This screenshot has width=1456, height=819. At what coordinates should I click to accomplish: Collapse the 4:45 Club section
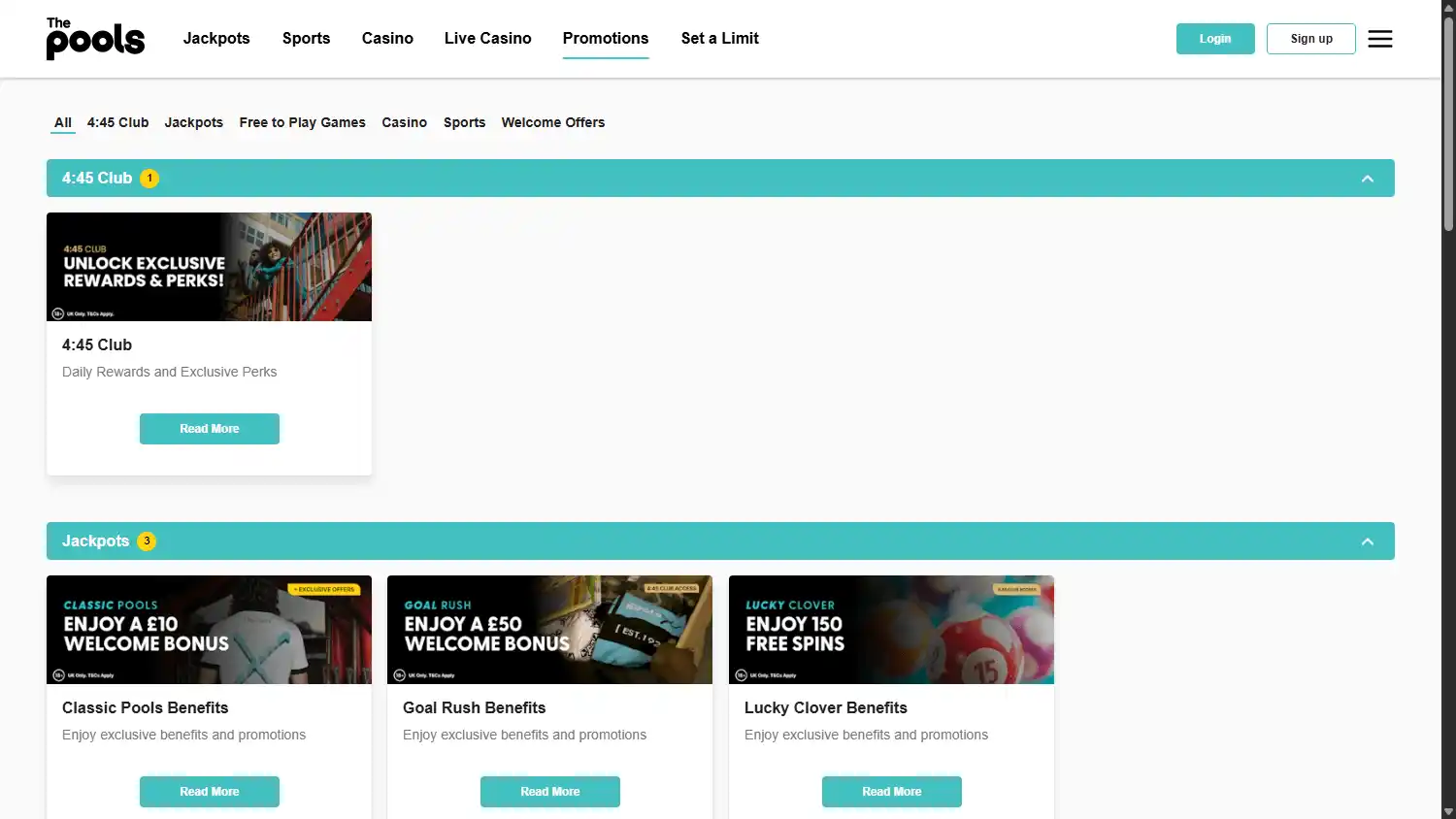[x=1368, y=179]
